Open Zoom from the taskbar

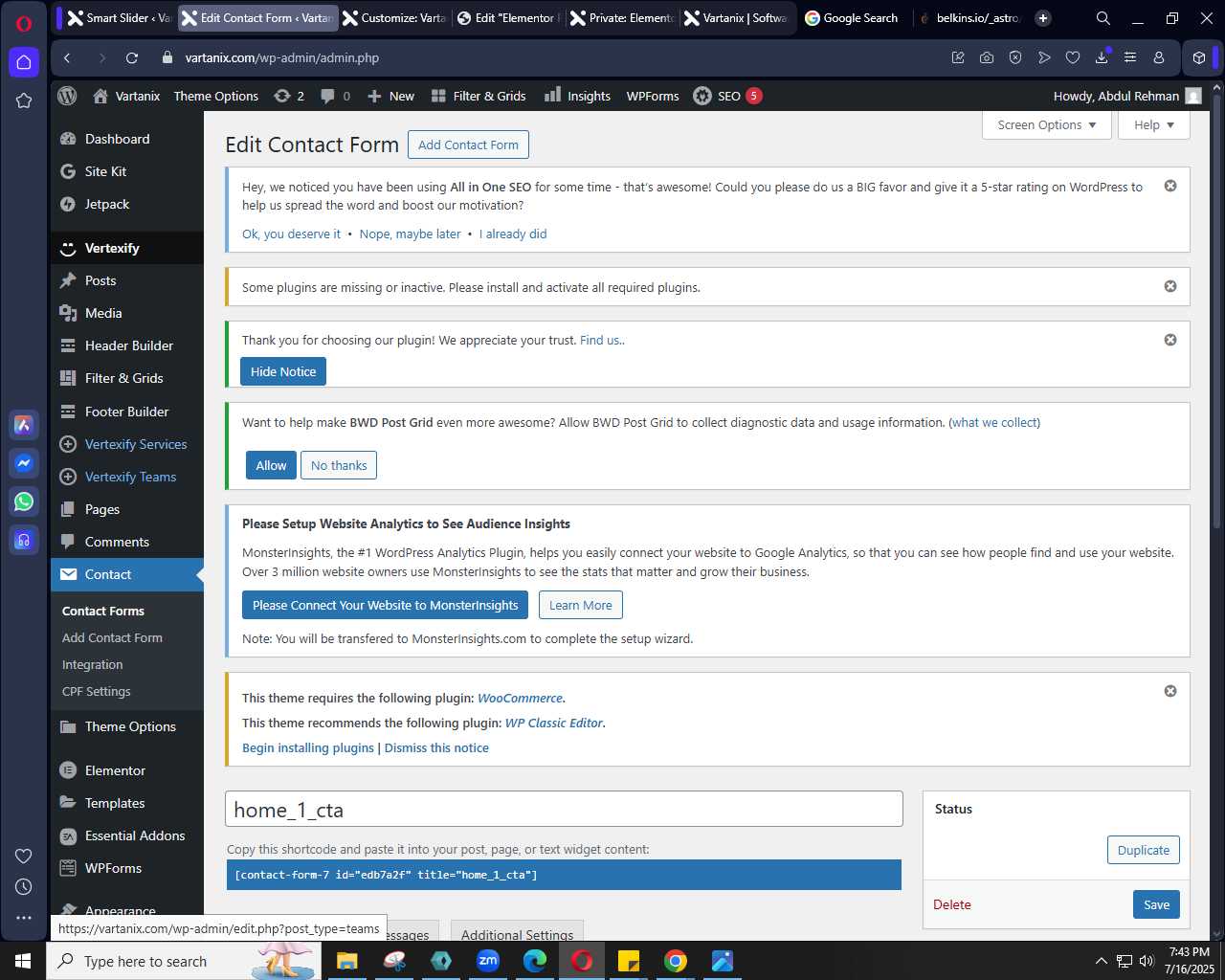[488, 961]
